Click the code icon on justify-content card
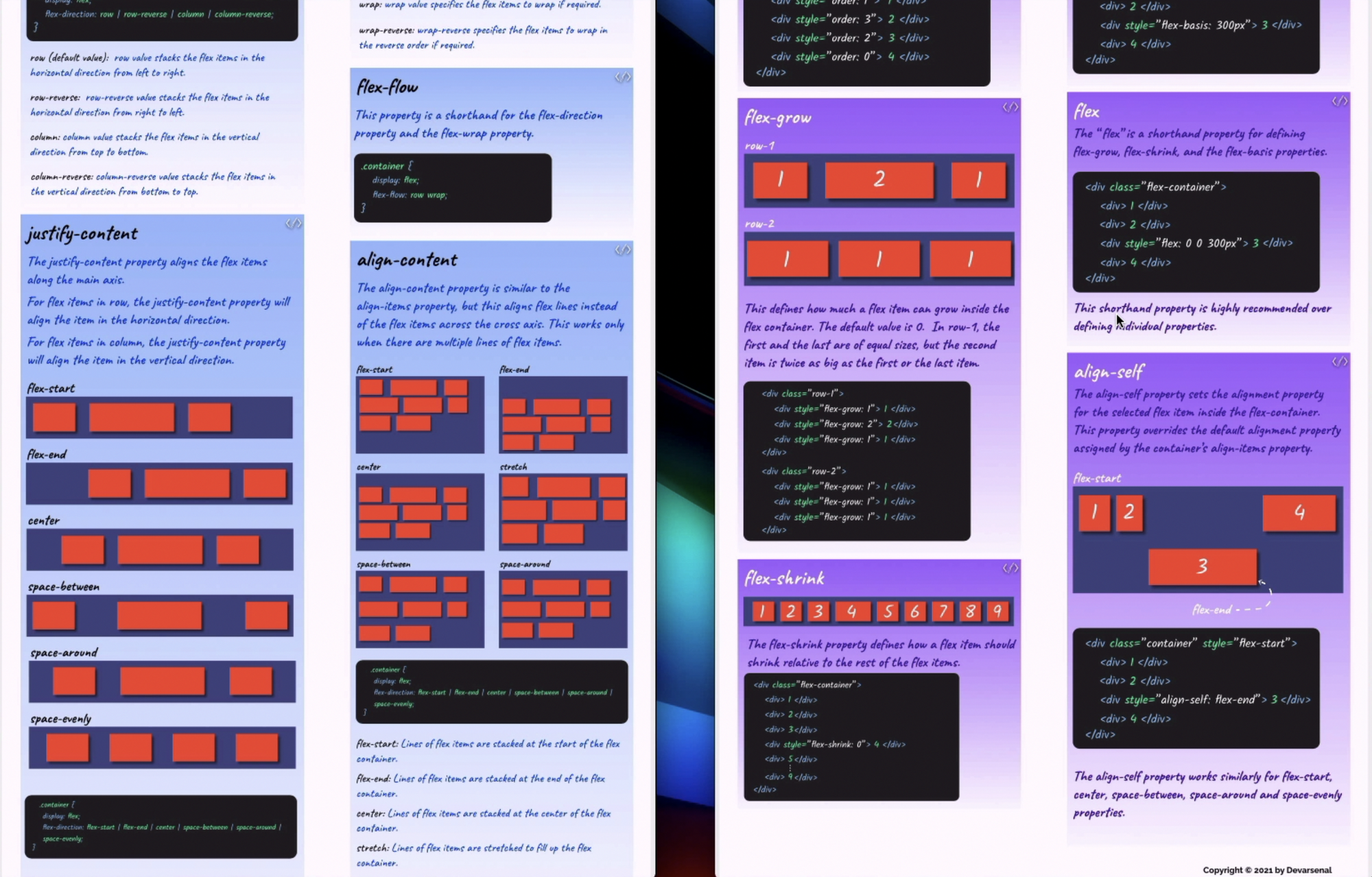The height and width of the screenshot is (877, 1372). point(293,224)
